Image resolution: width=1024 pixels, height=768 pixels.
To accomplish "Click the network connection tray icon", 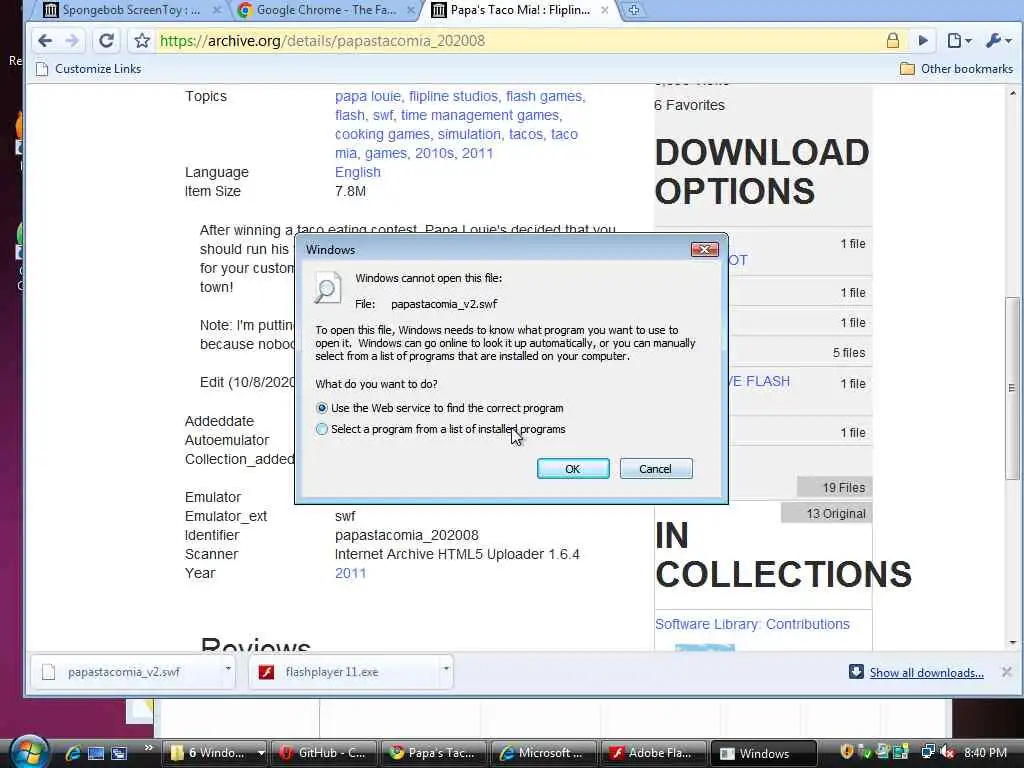I will click(928, 752).
